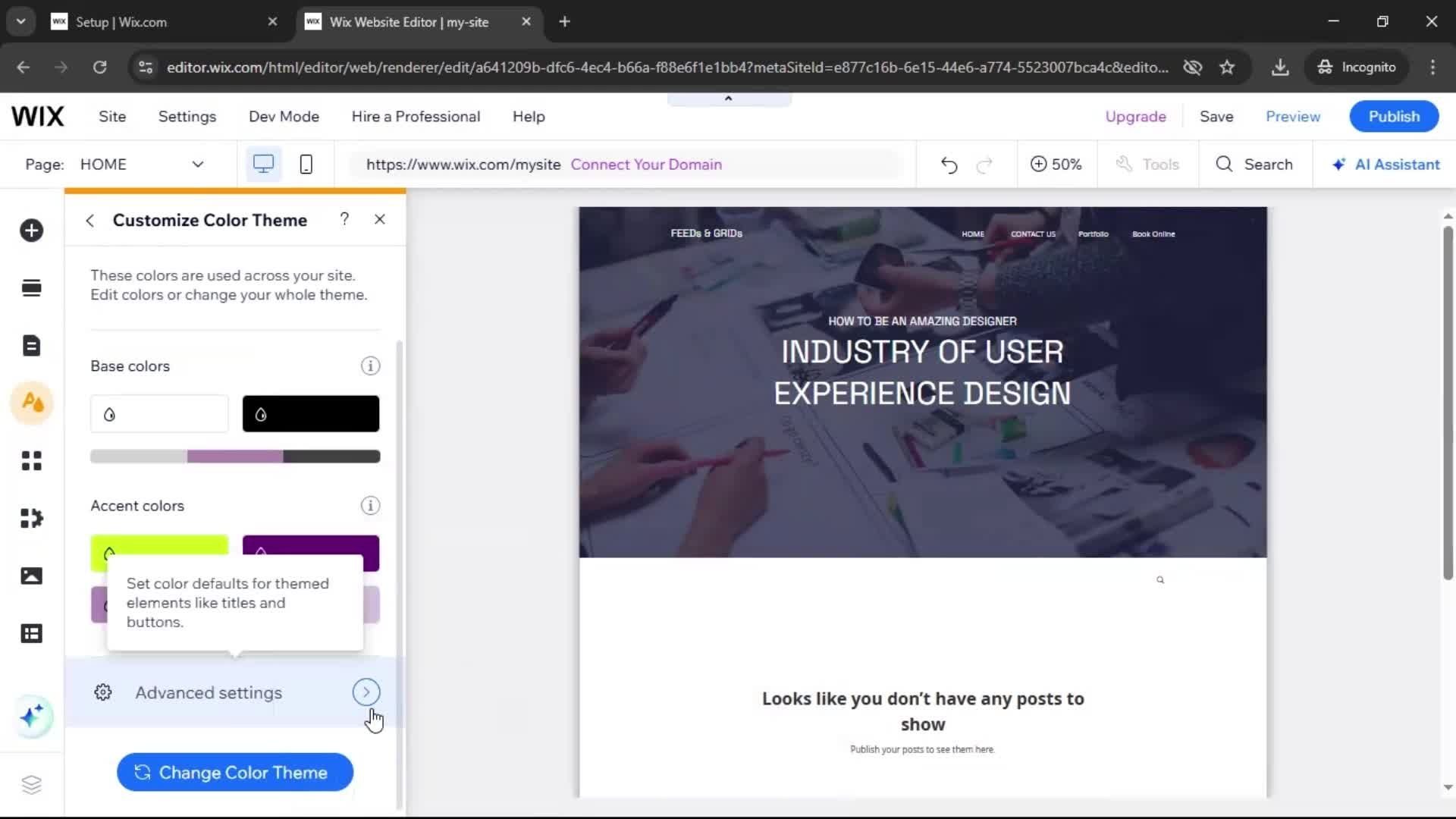1456x819 pixels.
Task: Open the Page HOME dropdown
Action: [143, 165]
